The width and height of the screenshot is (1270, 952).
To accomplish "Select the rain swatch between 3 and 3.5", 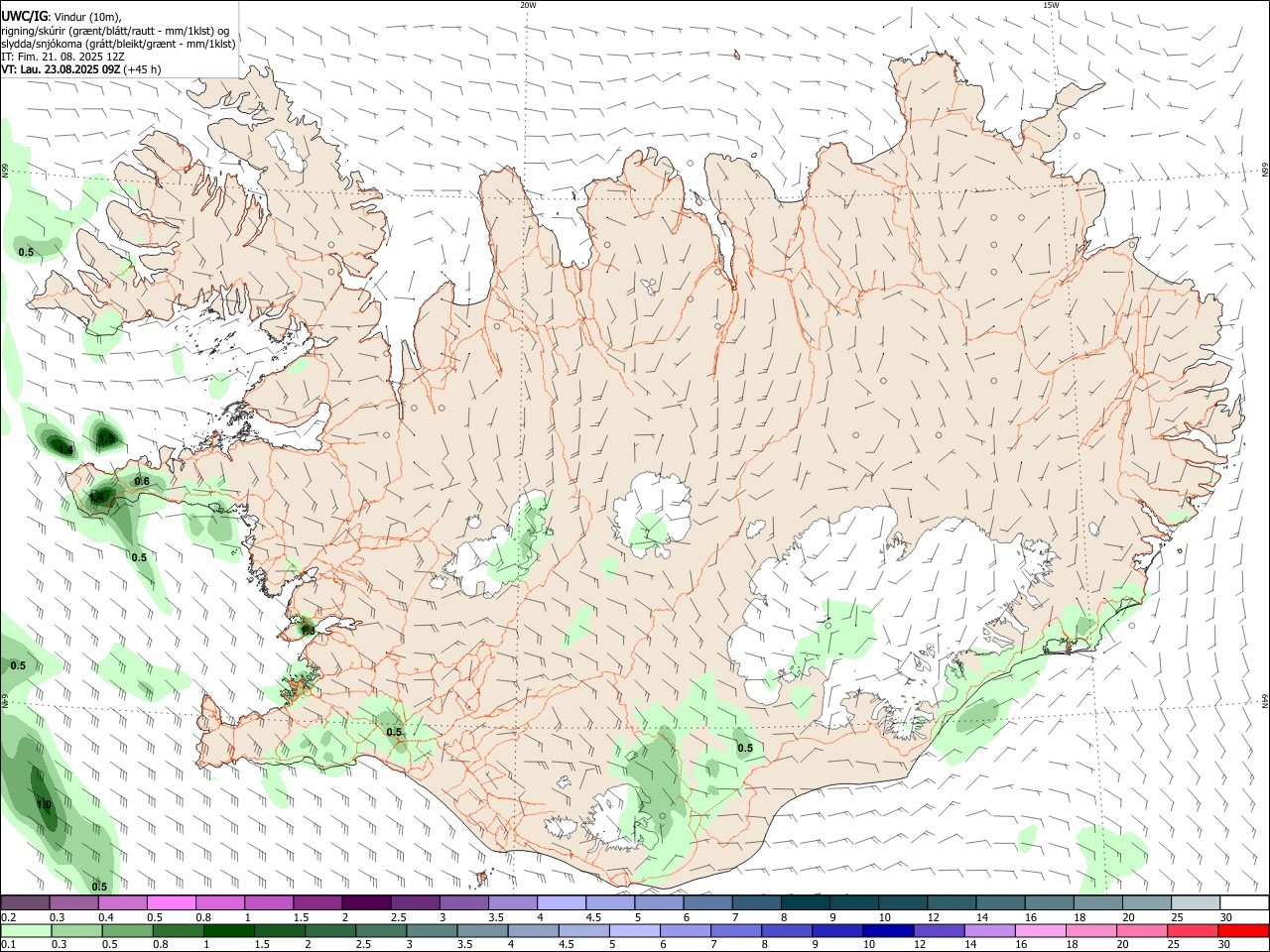I will pyautogui.click(x=432, y=930).
